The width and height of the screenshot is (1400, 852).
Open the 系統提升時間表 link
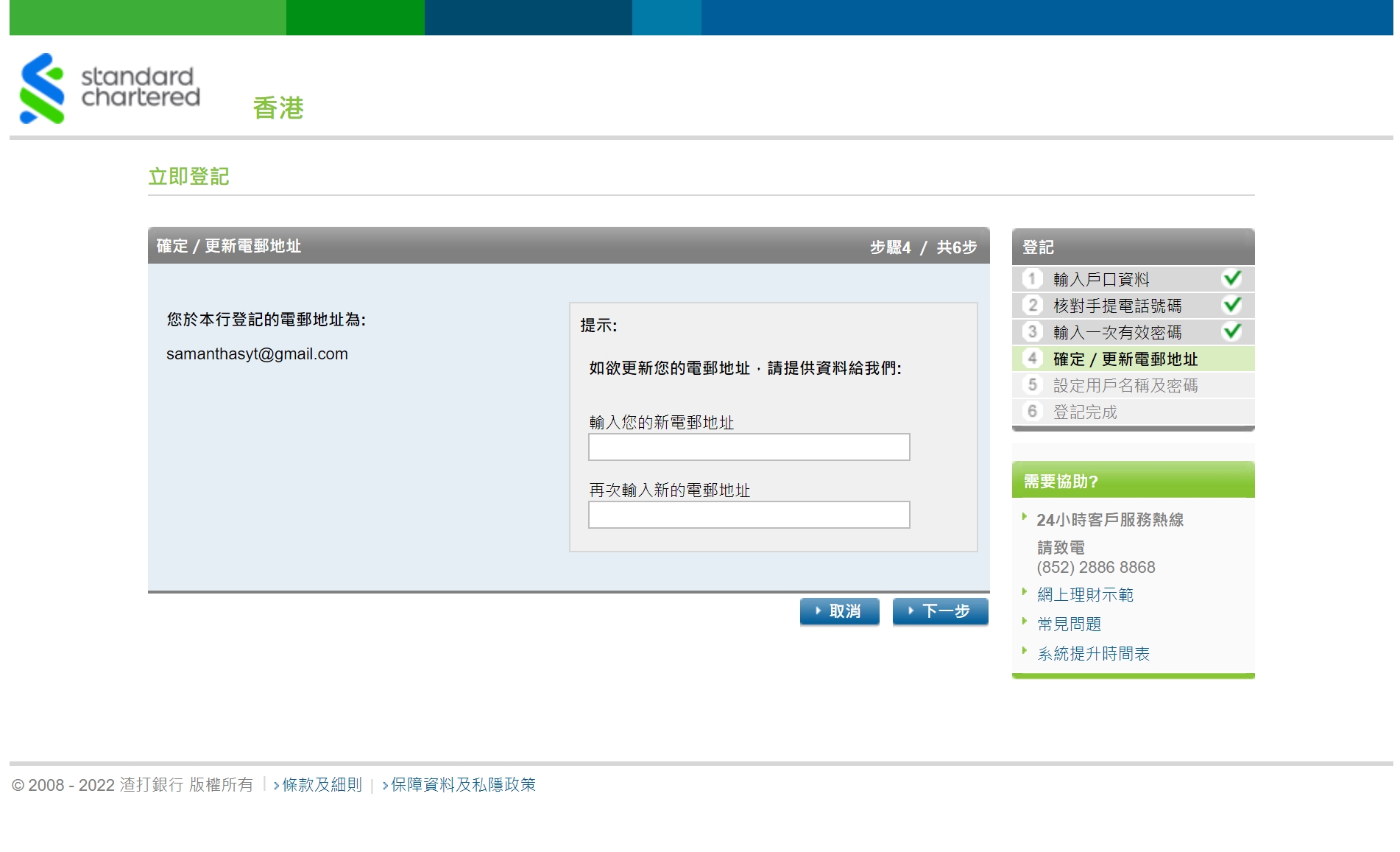click(1093, 654)
